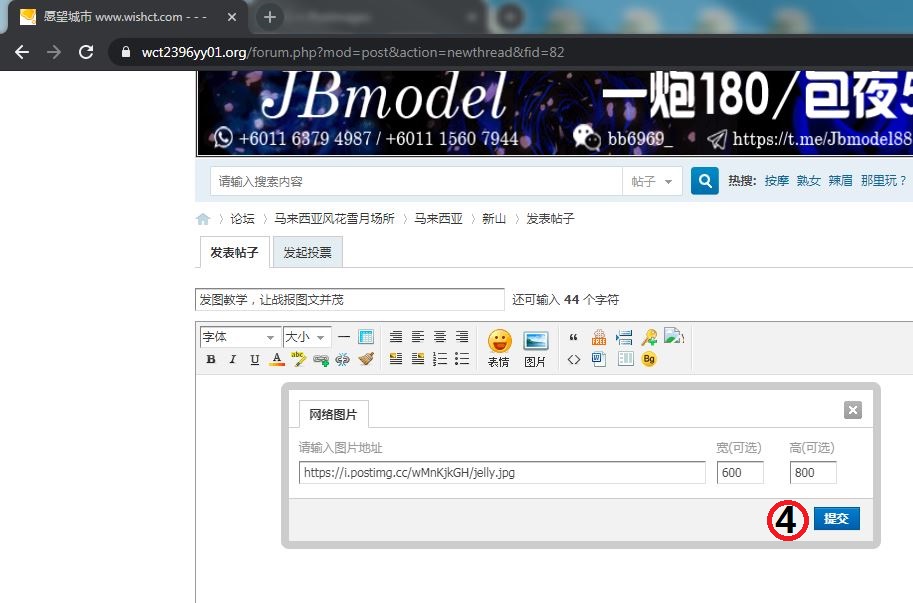Apply auto-justify paragraph alignment
The height and width of the screenshot is (603, 913).
(396, 337)
